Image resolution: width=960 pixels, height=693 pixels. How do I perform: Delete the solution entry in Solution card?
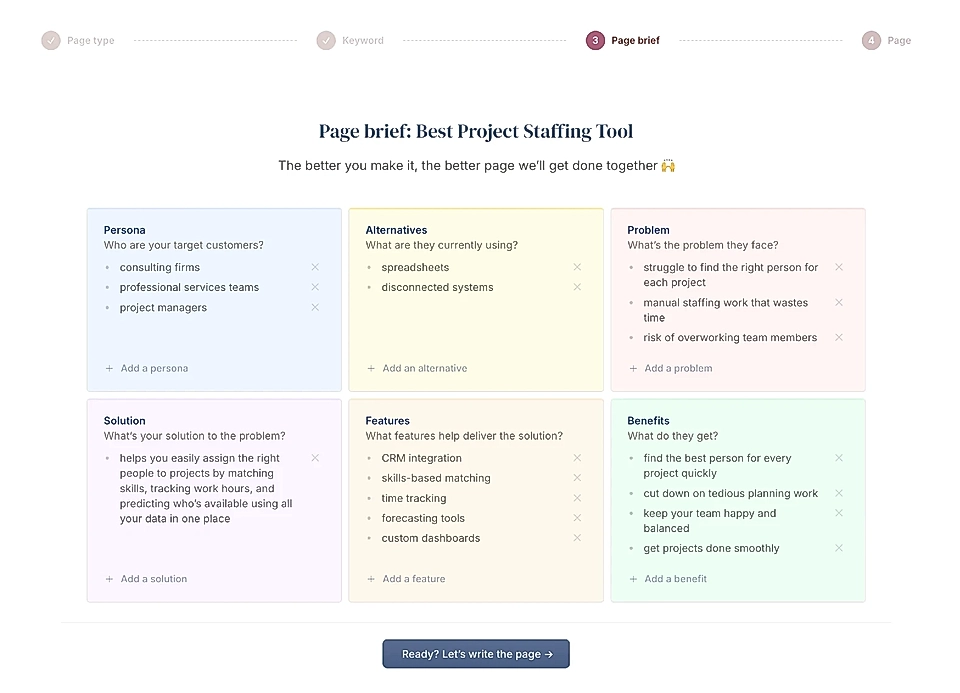(x=315, y=458)
